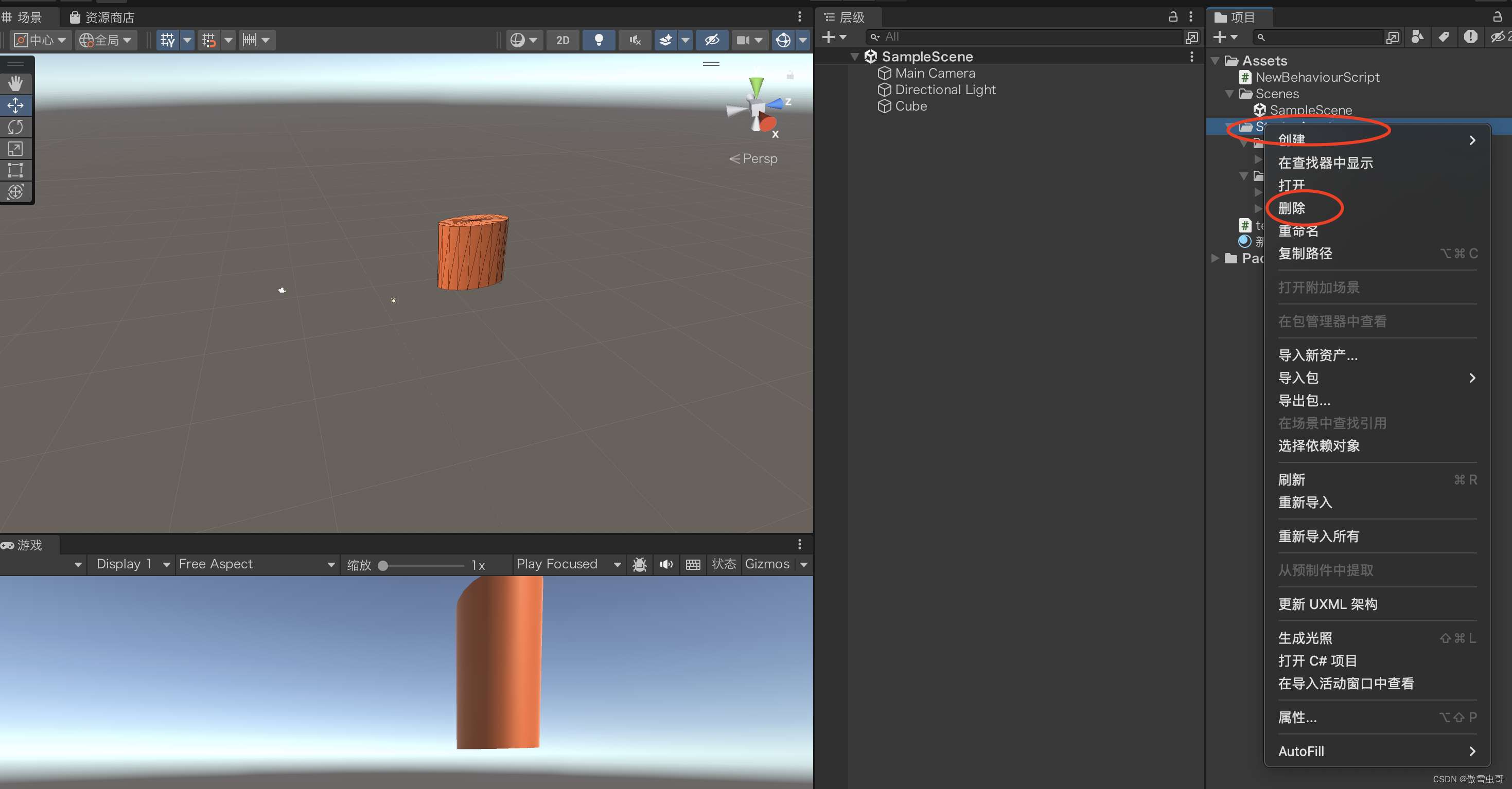The height and width of the screenshot is (789, 1512).
Task: Mute audio in game view
Action: pos(666,564)
